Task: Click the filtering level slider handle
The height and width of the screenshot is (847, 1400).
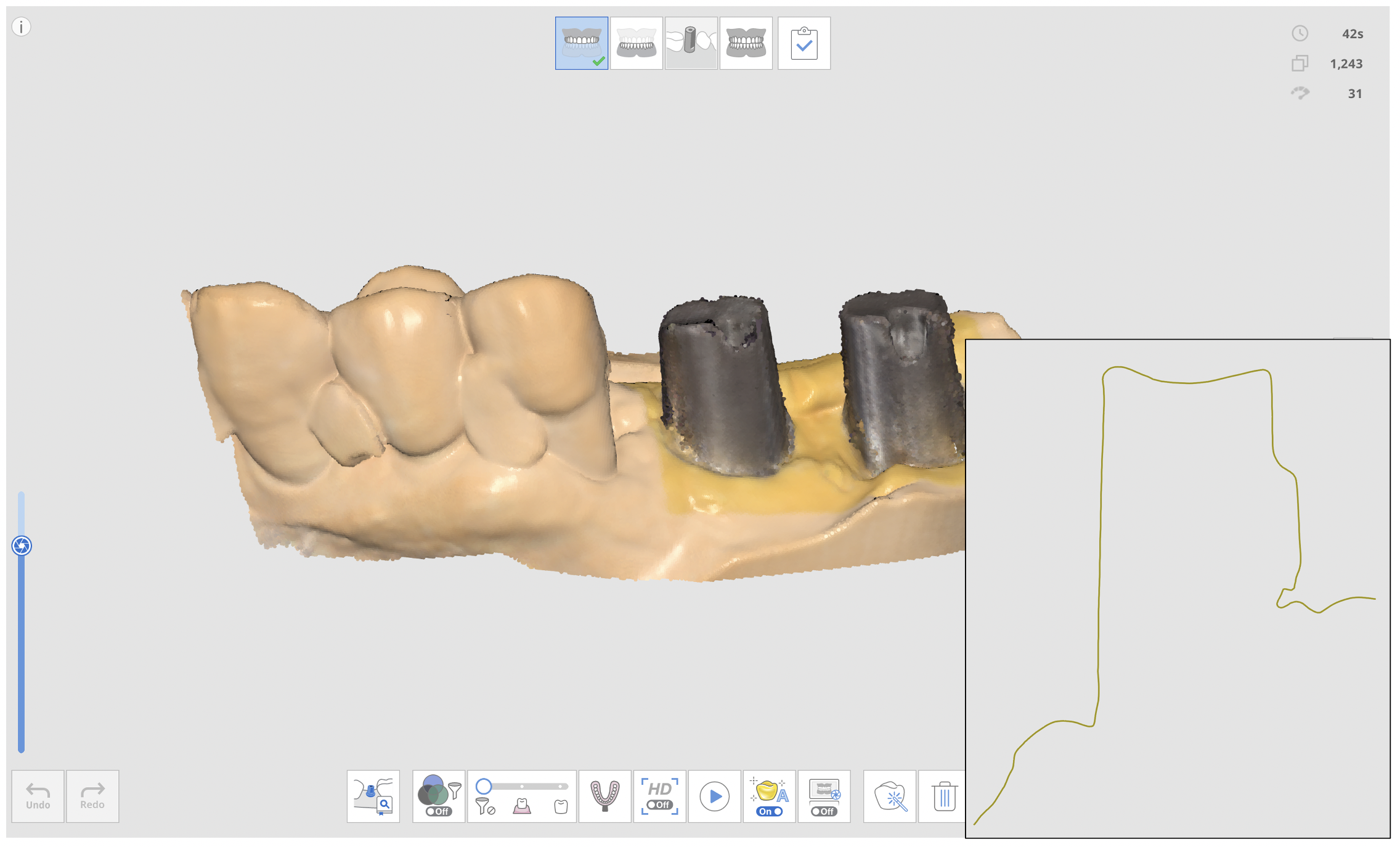Action: coord(484,786)
